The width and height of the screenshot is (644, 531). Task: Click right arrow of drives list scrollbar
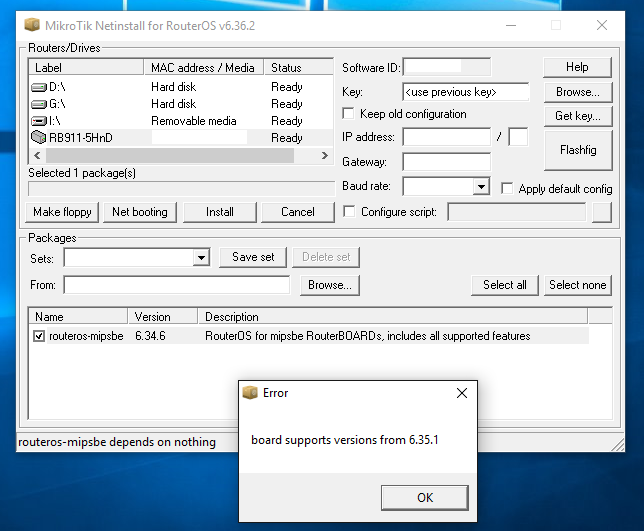click(325, 156)
